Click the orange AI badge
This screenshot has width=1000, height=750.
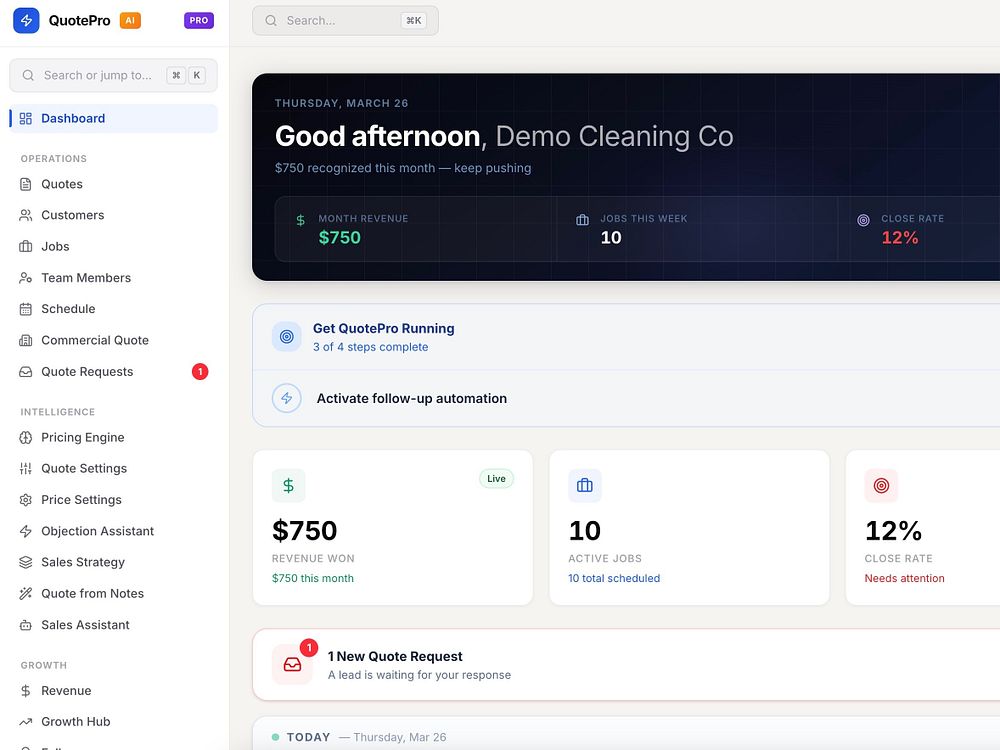(x=130, y=20)
